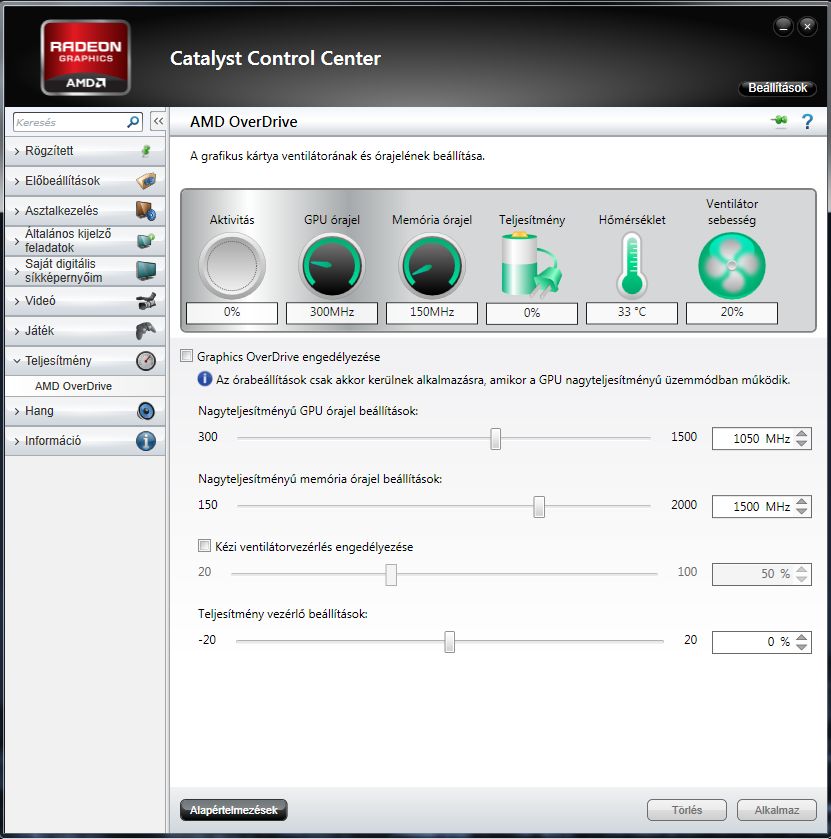
Task: Click the Videó camera icon
Action: click(x=146, y=301)
